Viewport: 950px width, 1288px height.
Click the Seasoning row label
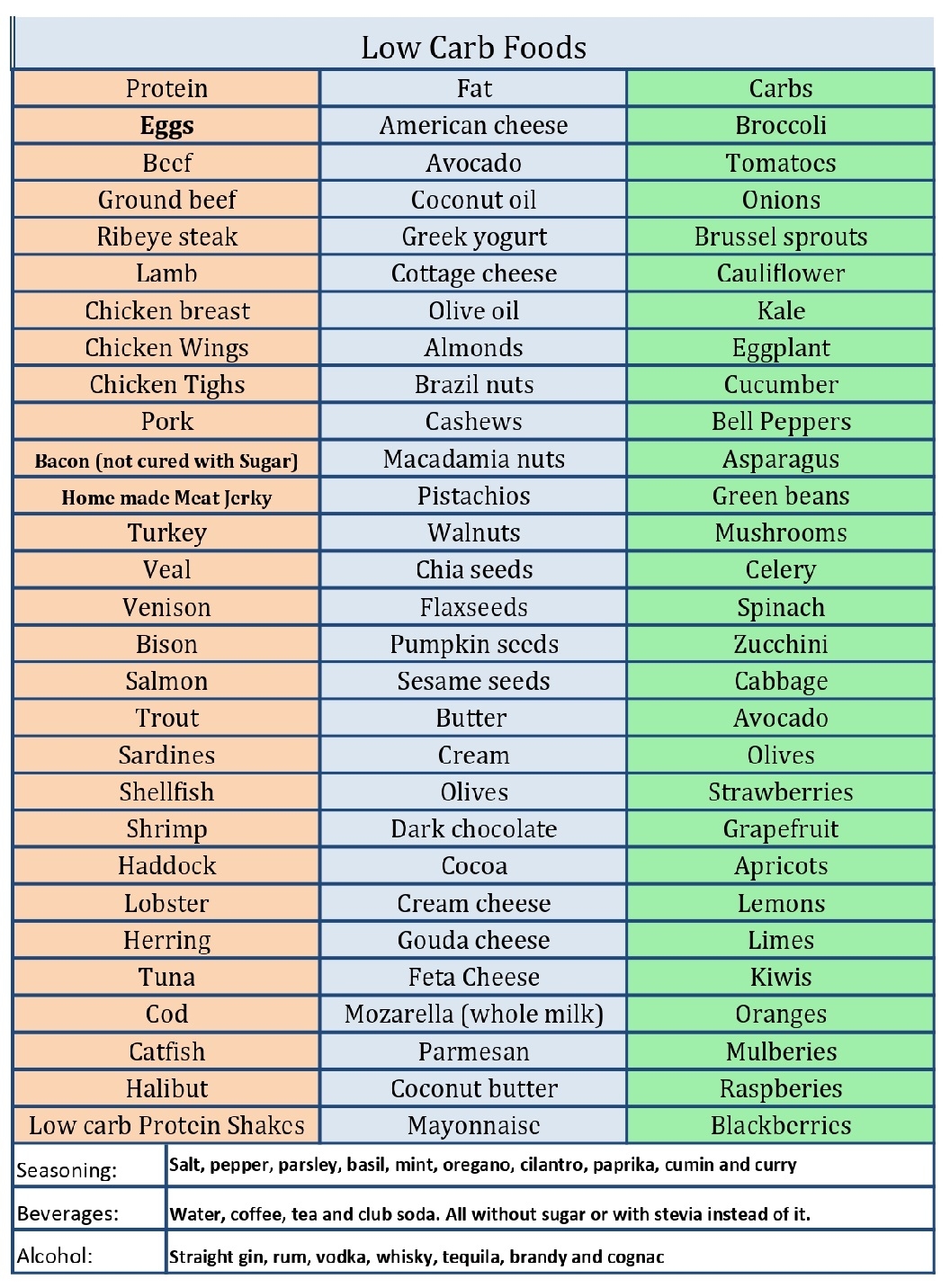click(67, 1170)
